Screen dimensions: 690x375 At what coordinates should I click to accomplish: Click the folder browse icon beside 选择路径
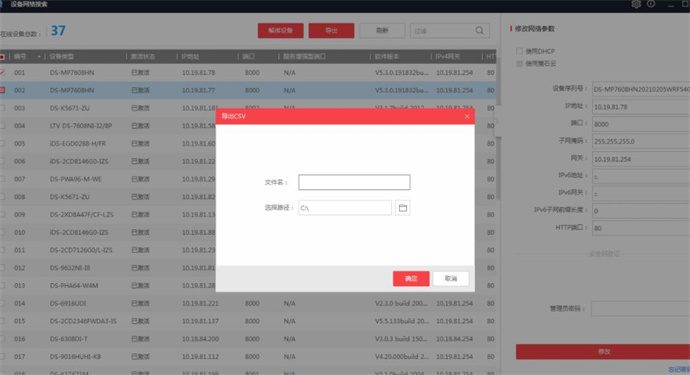pos(403,208)
